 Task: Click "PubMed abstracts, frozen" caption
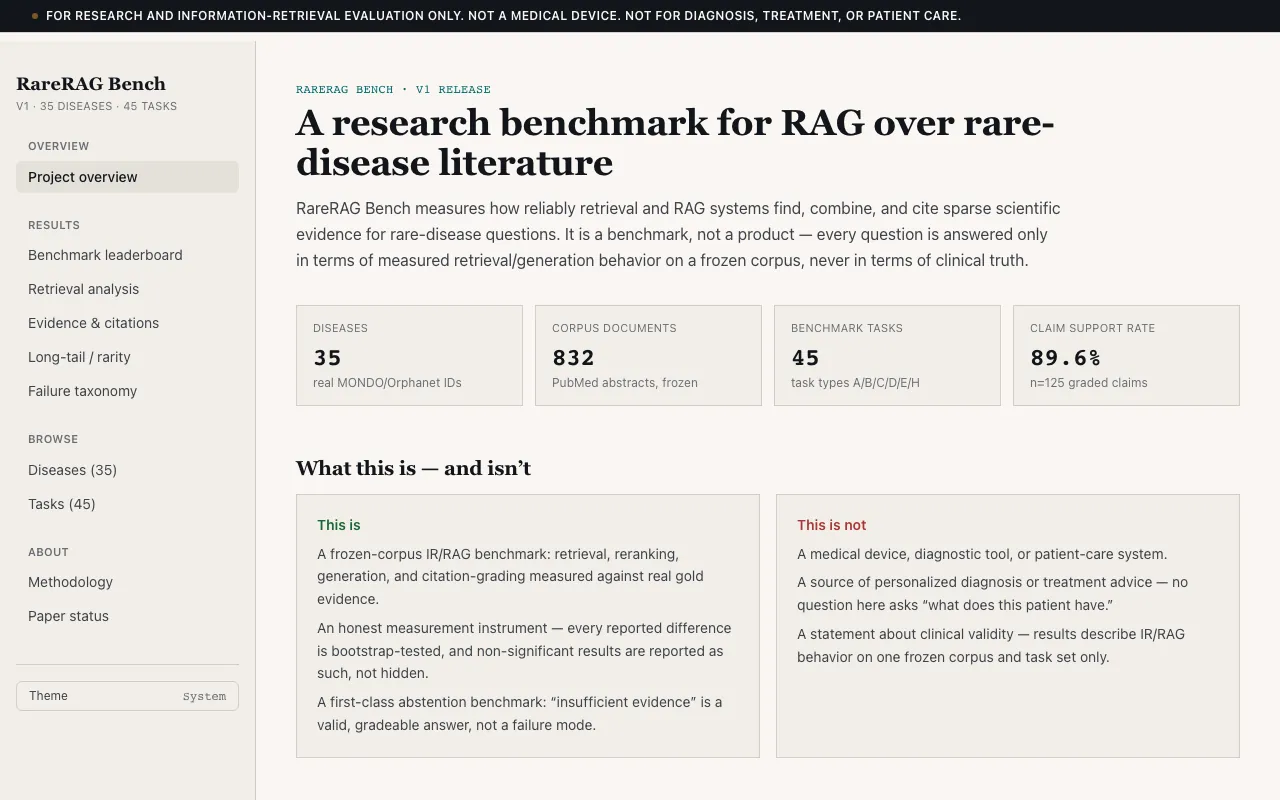(625, 382)
